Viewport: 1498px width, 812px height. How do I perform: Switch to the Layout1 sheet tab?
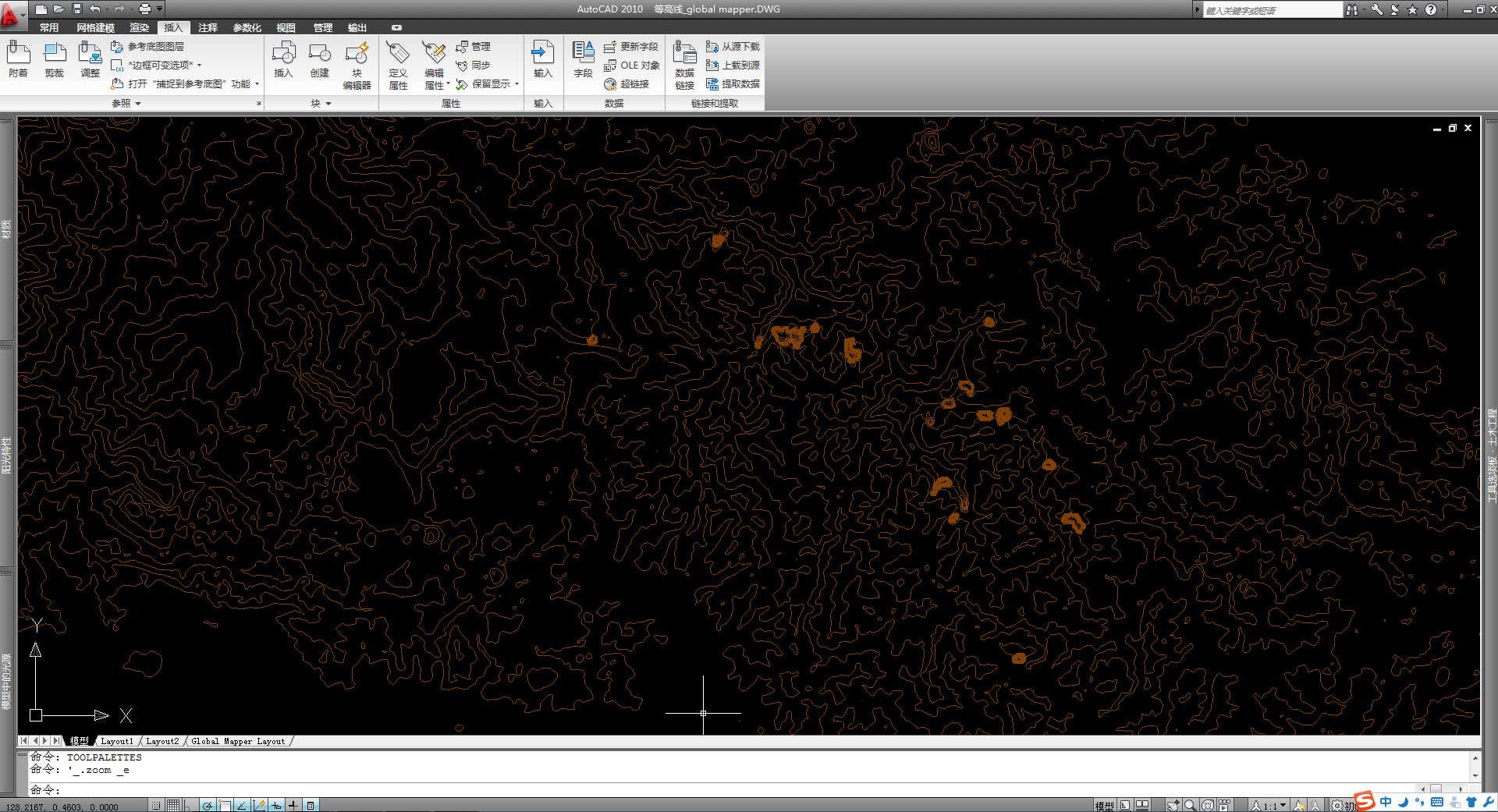(117, 741)
